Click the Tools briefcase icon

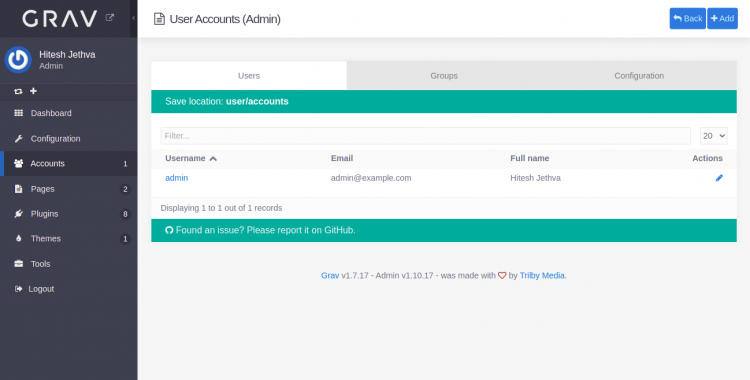pos(19,264)
